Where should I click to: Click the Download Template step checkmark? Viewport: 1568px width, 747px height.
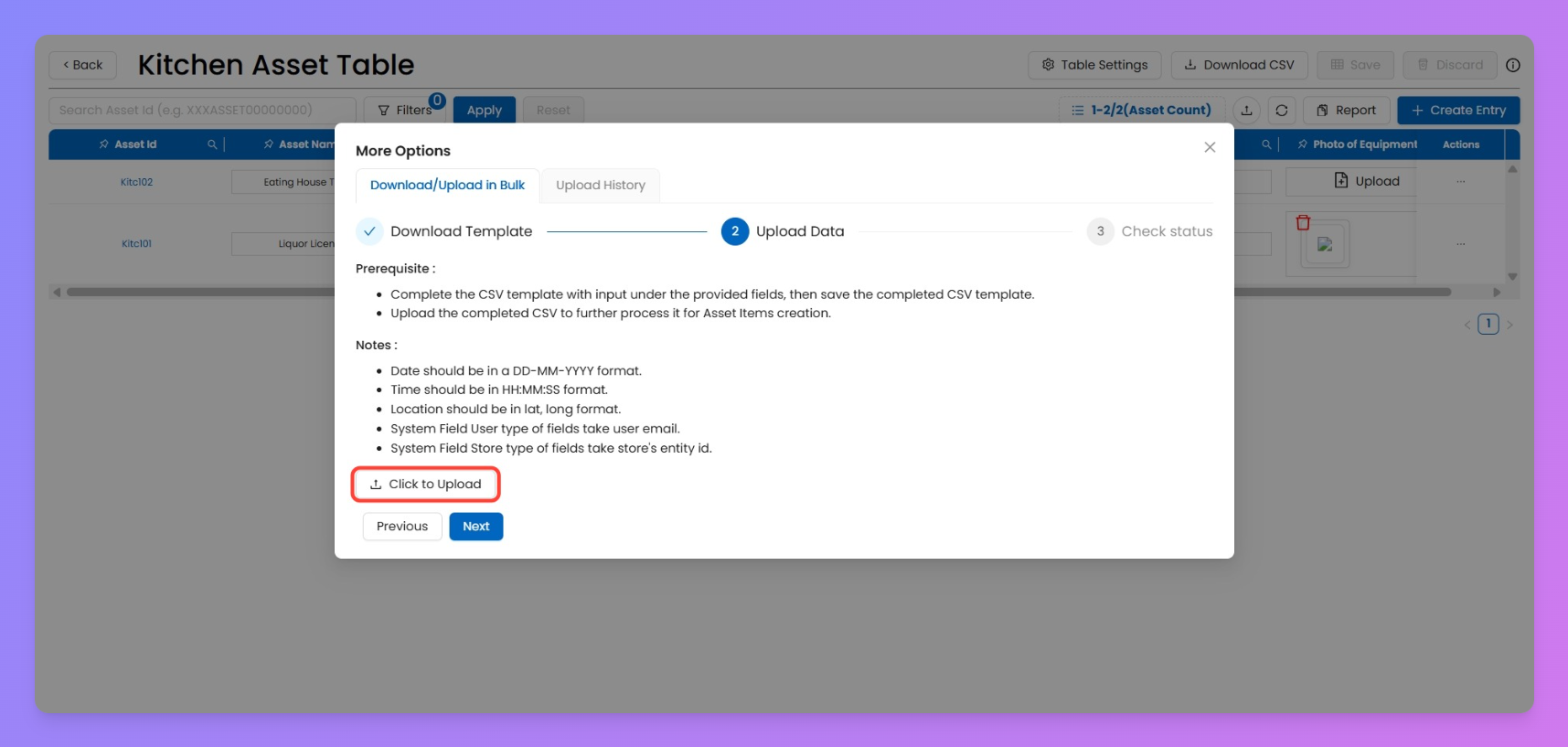[x=369, y=231]
